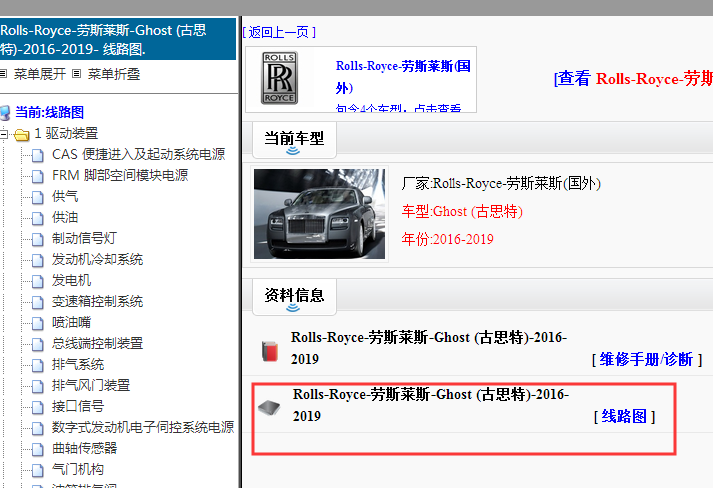Click the 菜单展开 icon

[3, 73]
